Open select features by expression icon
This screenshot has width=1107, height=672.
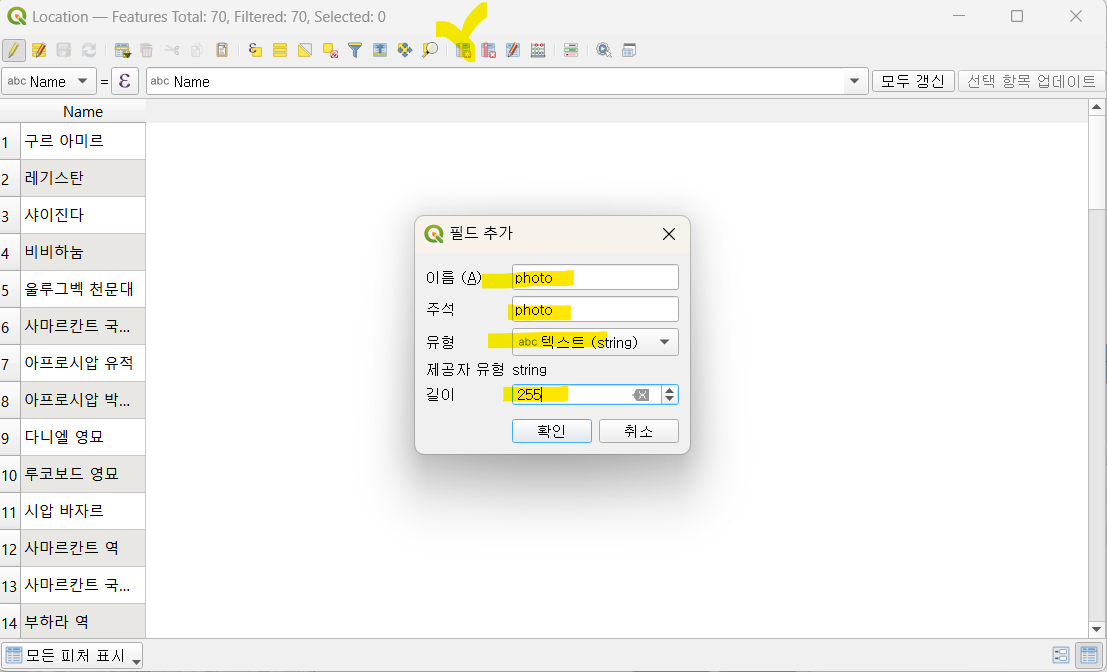(255, 50)
